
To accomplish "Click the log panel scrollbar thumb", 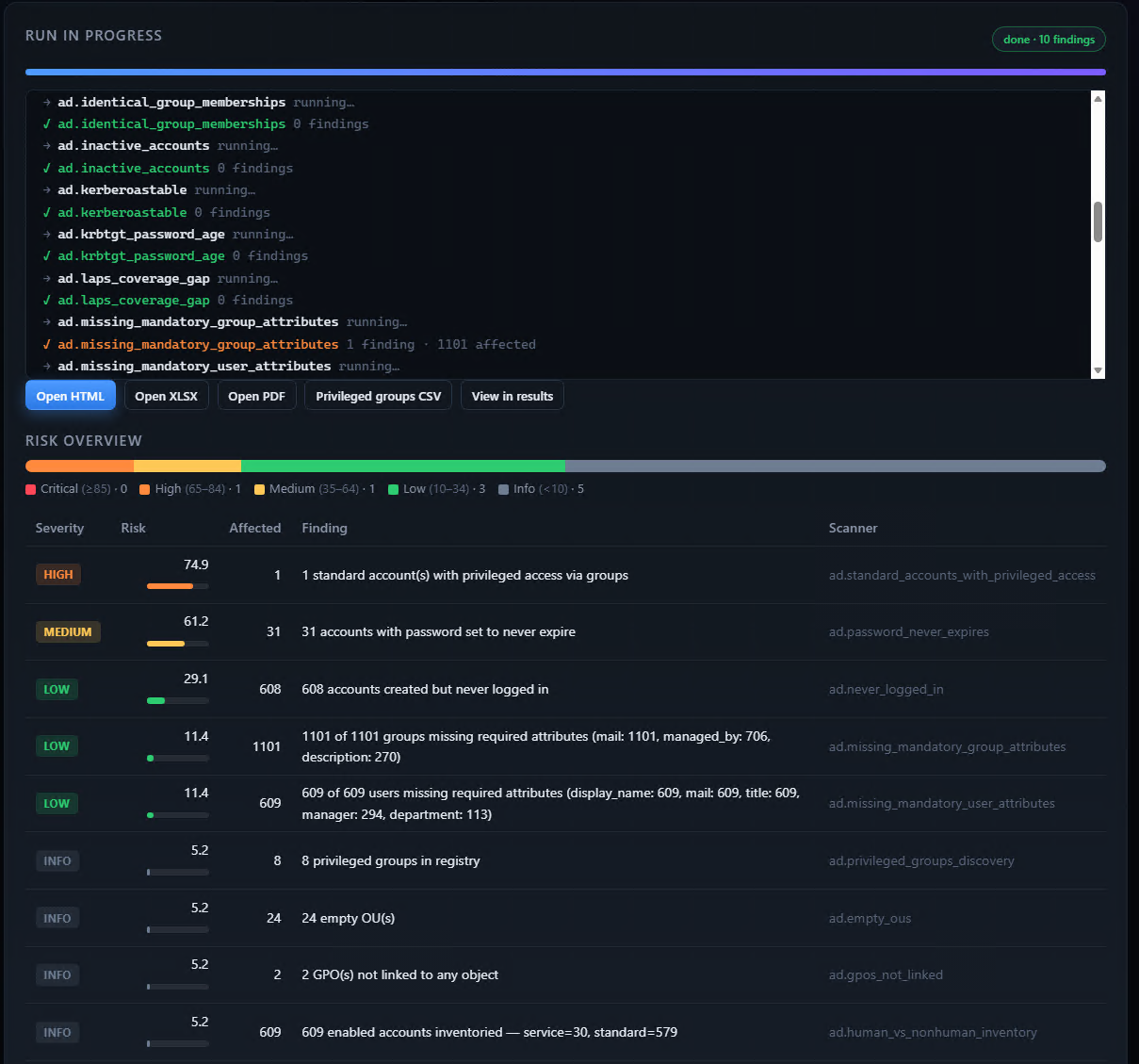I will 1098,222.
